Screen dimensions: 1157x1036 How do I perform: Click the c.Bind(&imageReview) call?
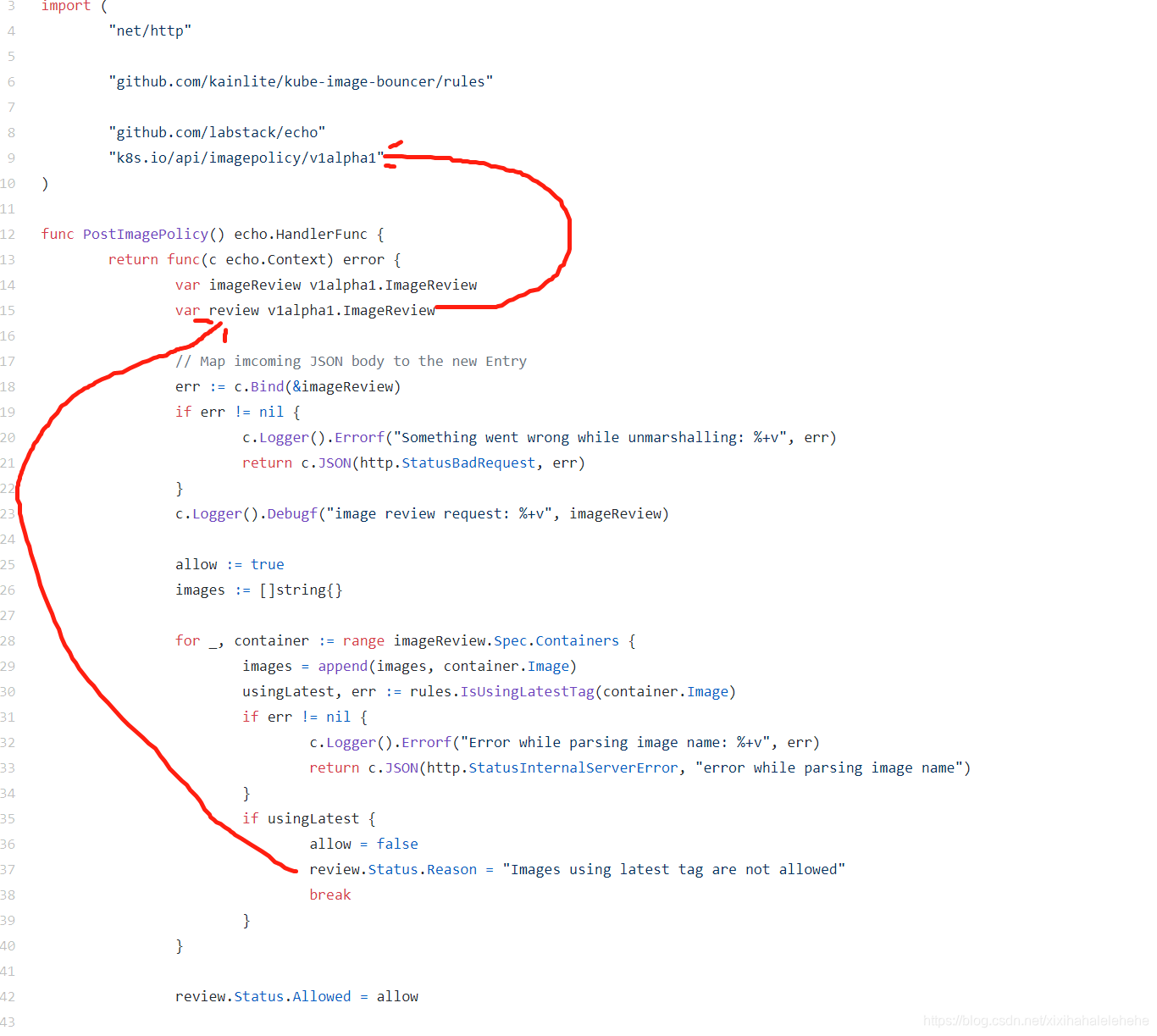tap(317, 386)
